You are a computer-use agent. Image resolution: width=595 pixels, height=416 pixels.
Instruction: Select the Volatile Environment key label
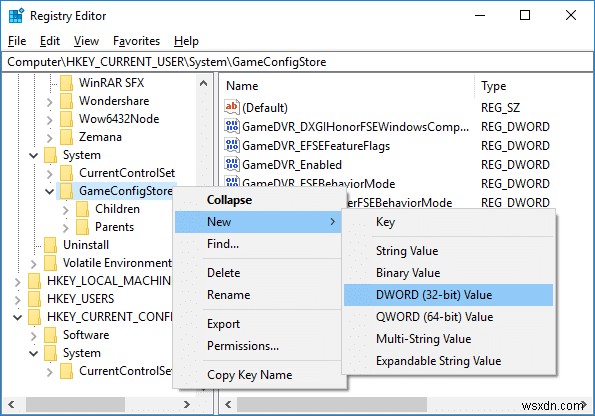[117, 263]
